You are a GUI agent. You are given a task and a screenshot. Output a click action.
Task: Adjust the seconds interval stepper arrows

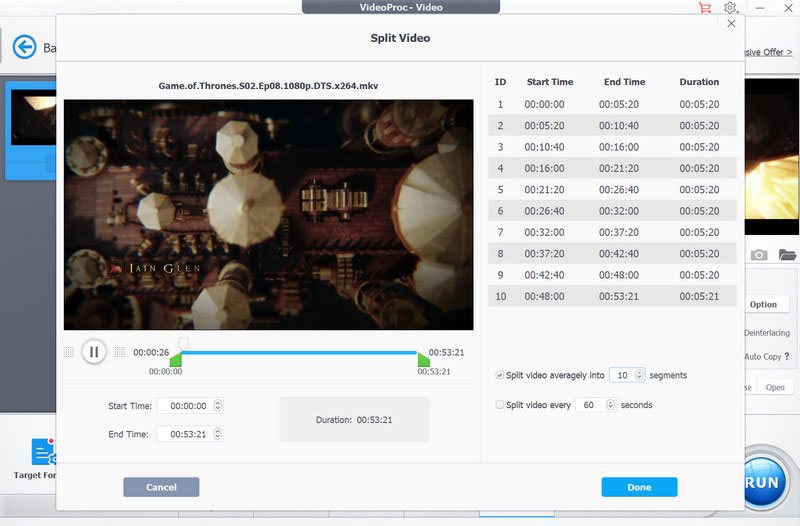point(610,405)
